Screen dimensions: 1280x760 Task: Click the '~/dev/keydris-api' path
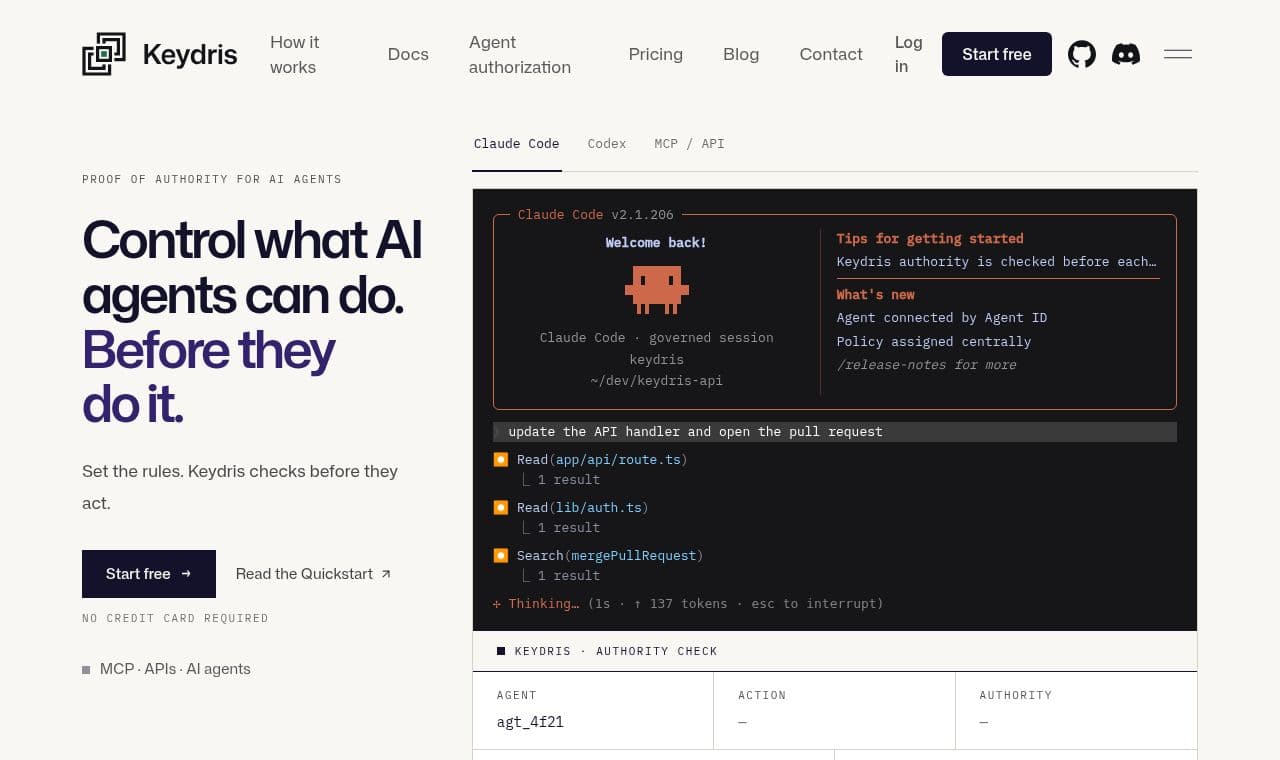tap(657, 381)
